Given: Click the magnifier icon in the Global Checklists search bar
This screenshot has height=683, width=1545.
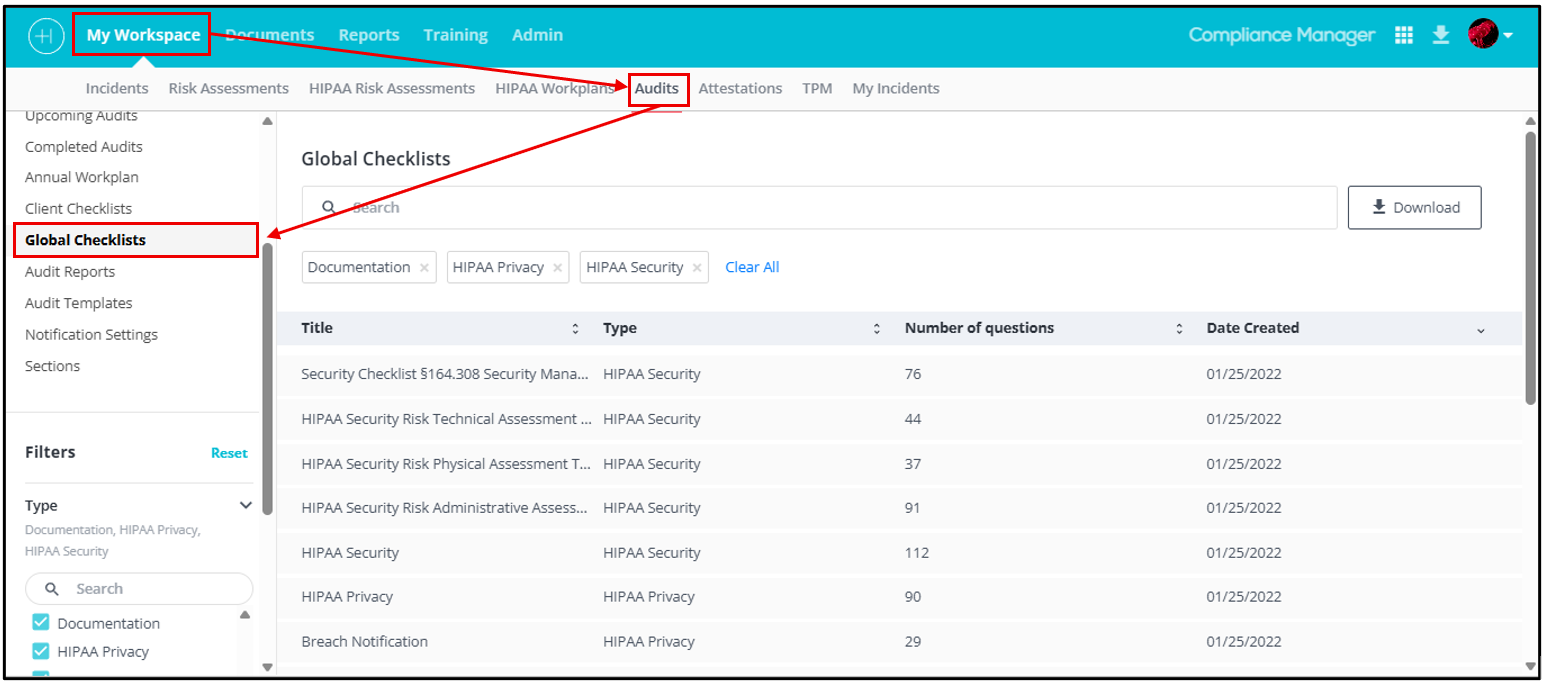Looking at the screenshot, I should point(329,207).
